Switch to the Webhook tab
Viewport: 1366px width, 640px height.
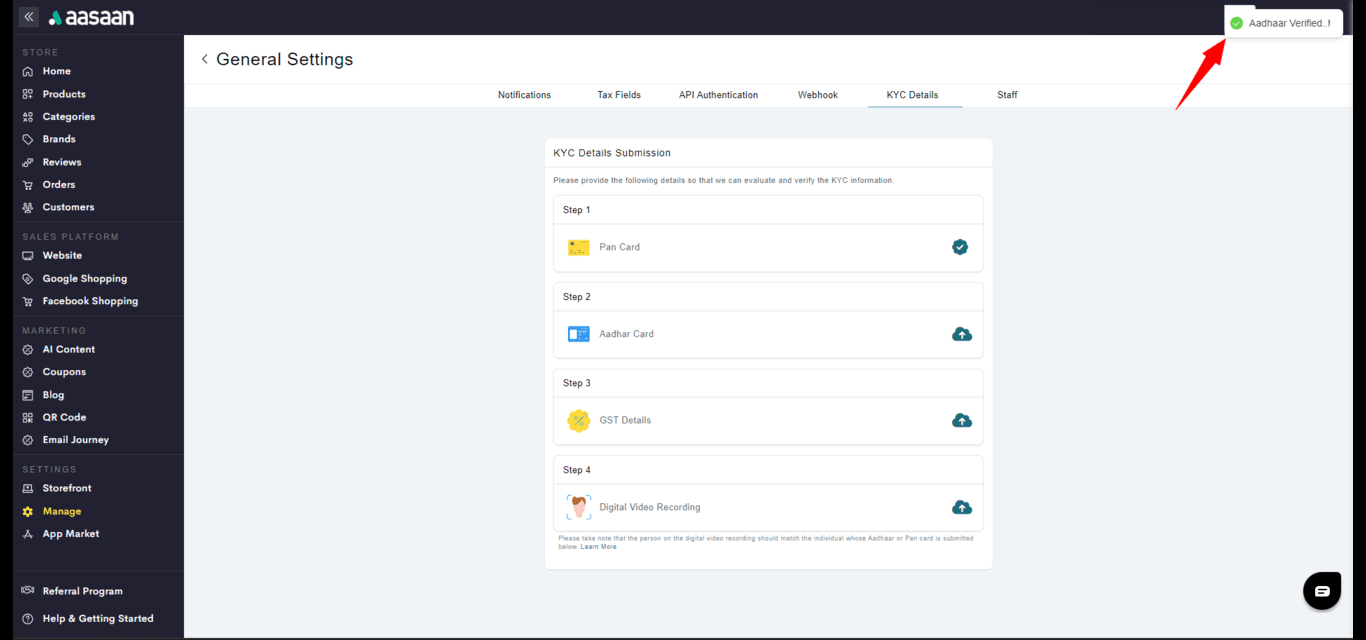tap(817, 95)
